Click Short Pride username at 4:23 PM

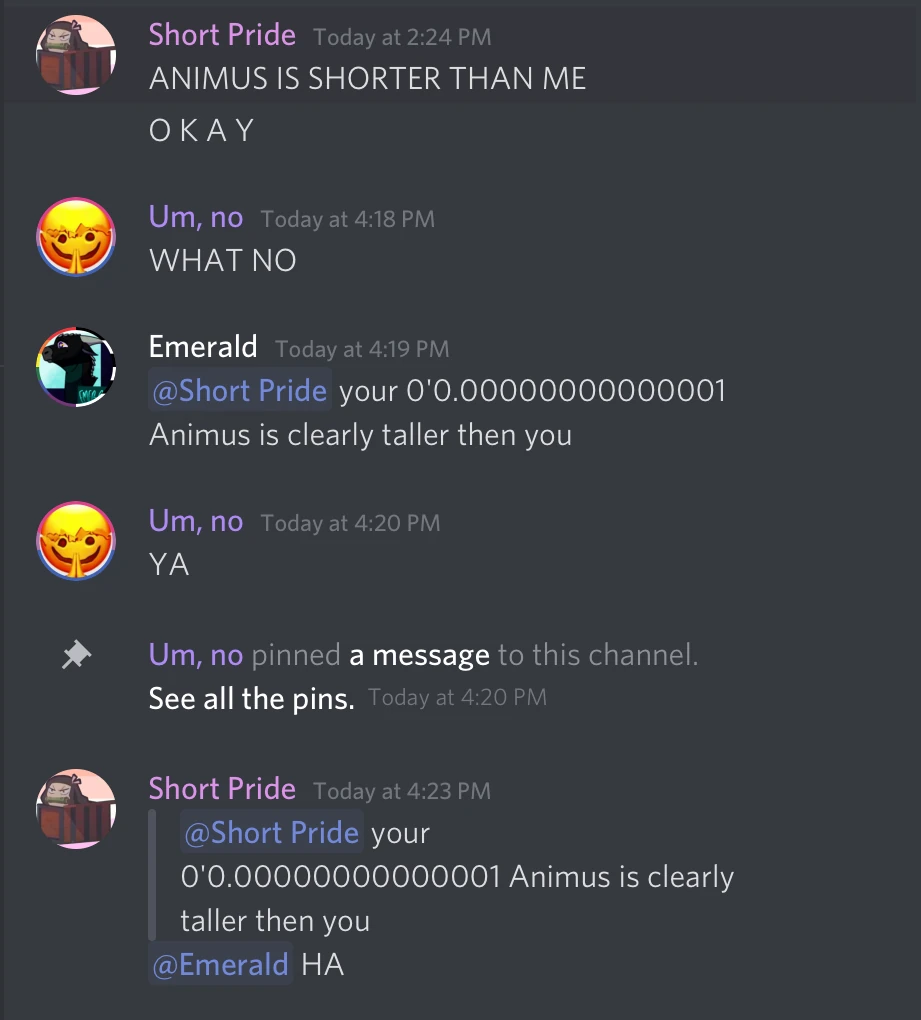click(222, 789)
